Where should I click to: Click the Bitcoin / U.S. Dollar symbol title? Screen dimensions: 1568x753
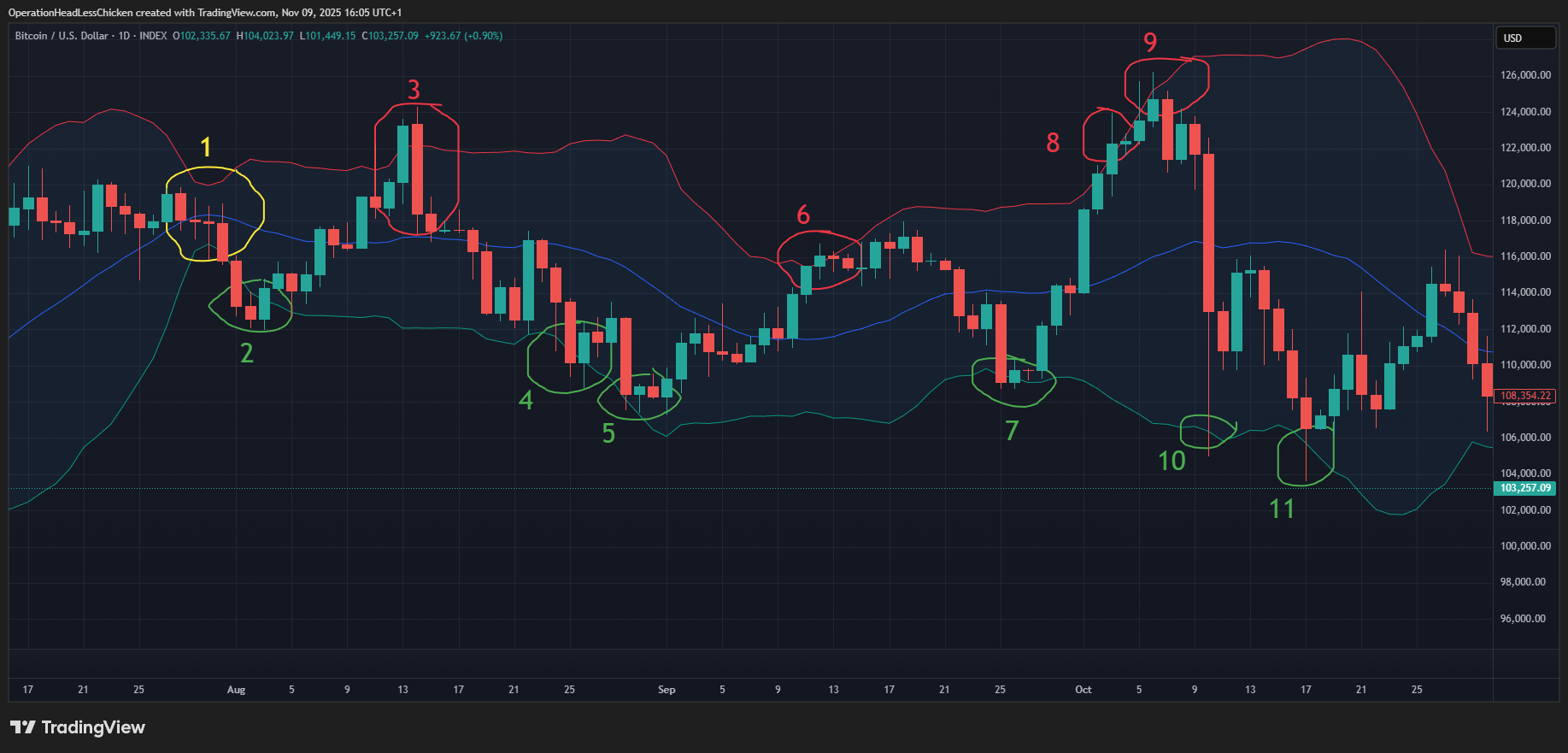pos(62,36)
